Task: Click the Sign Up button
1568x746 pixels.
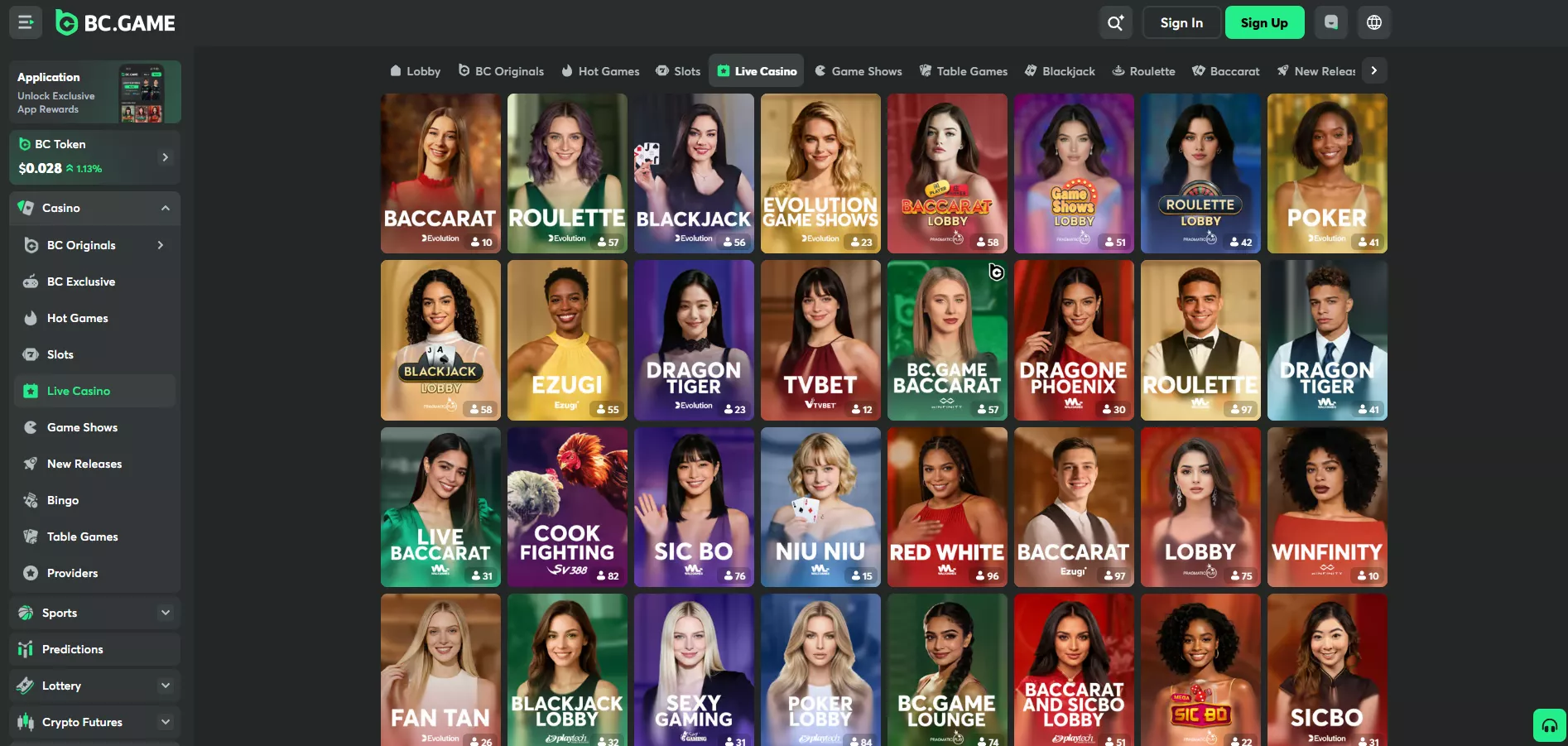Action: (x=1265, y=22)
